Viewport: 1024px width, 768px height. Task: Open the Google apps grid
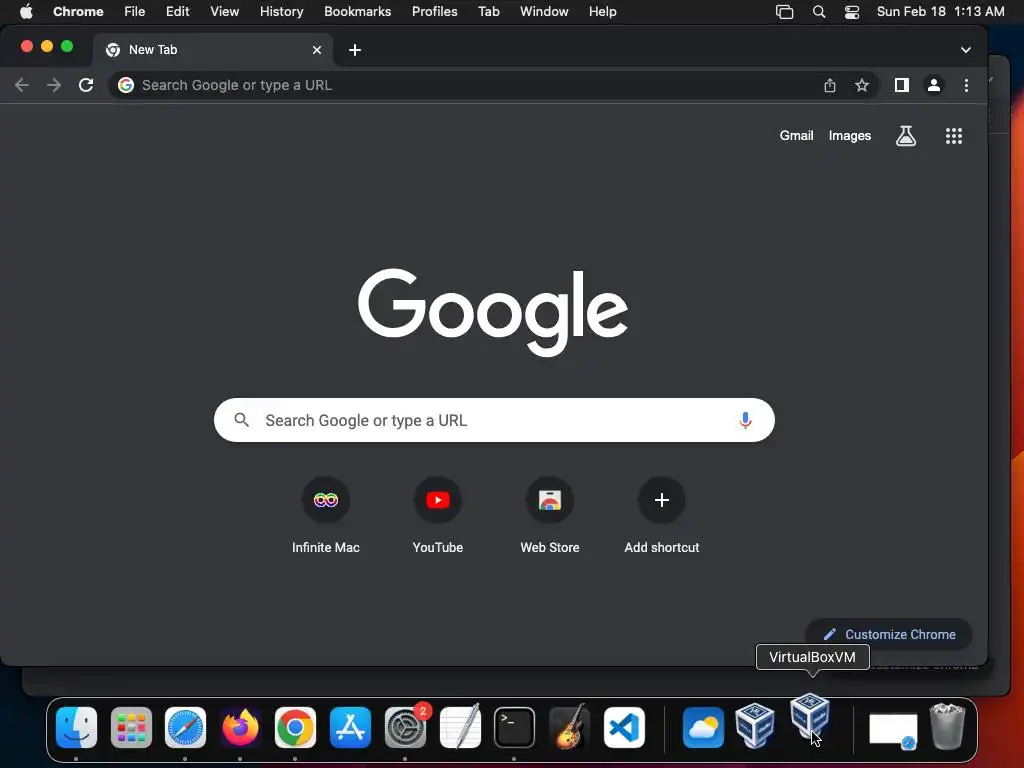pyautogui.click(x=953, y=136)
